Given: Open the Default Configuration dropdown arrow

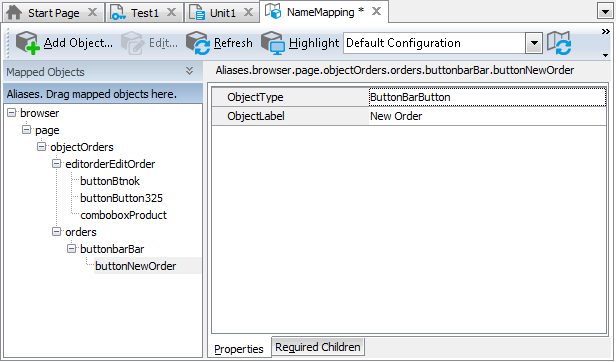Looking at the screenshot, I should click(x=534, y=43).
